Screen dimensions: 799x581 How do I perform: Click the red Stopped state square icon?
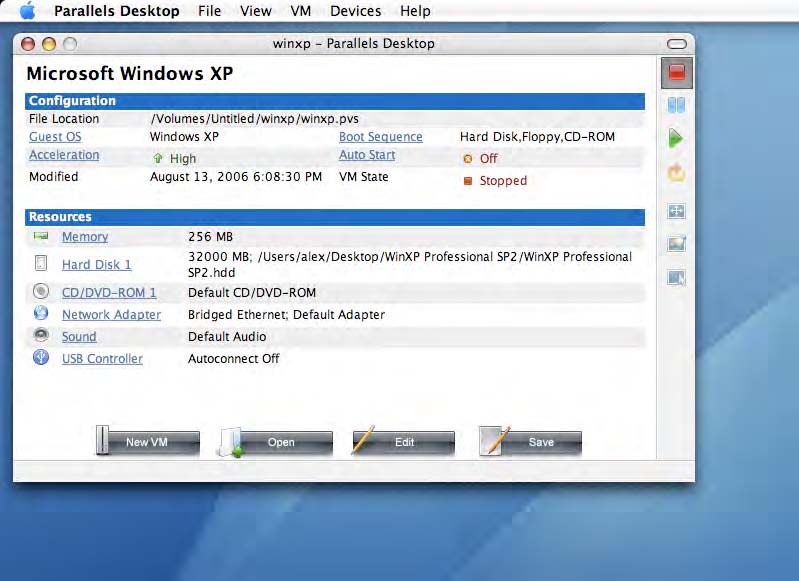point(468,180)
